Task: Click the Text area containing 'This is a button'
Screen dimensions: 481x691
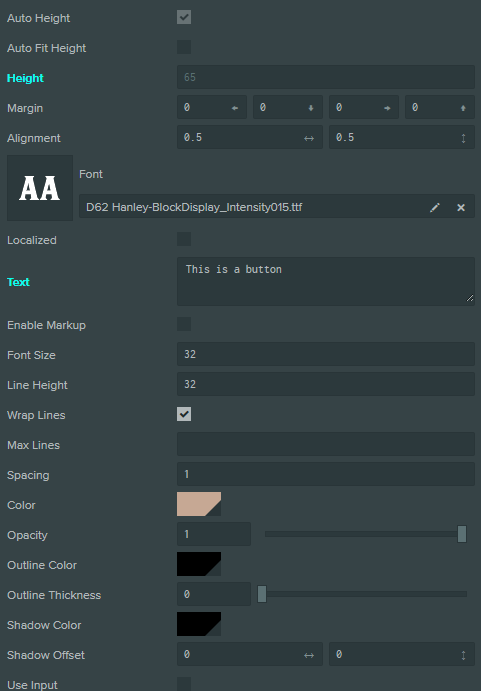Action: click(326, 282)
